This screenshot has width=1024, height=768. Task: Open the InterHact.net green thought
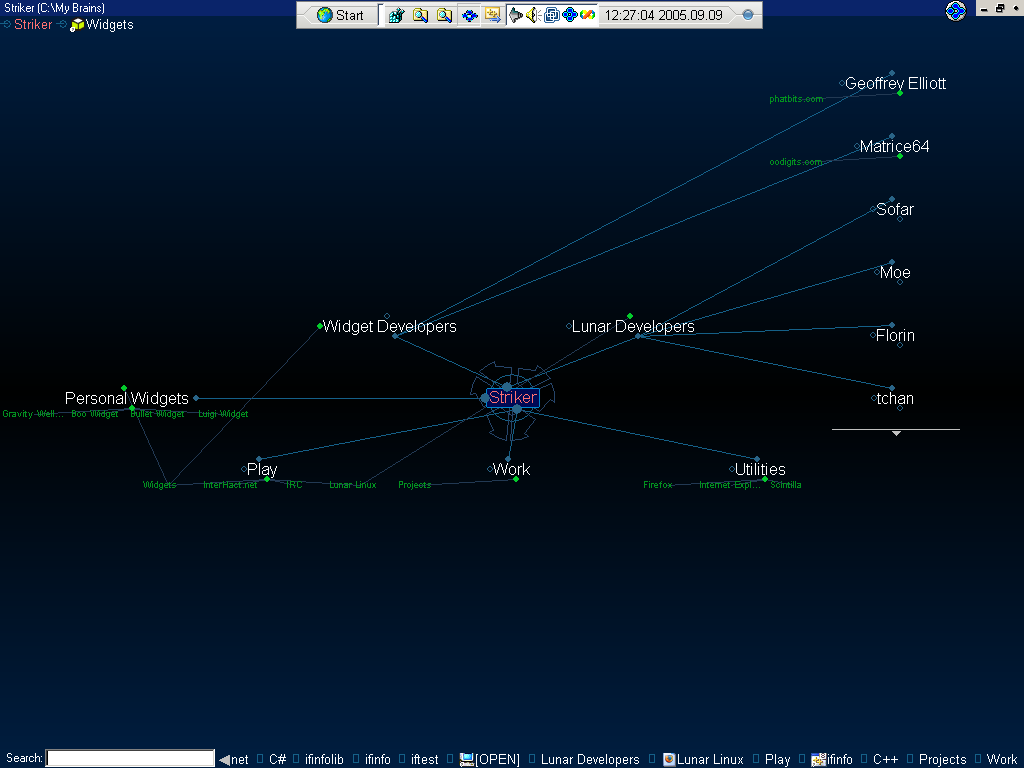coord(230,485)
